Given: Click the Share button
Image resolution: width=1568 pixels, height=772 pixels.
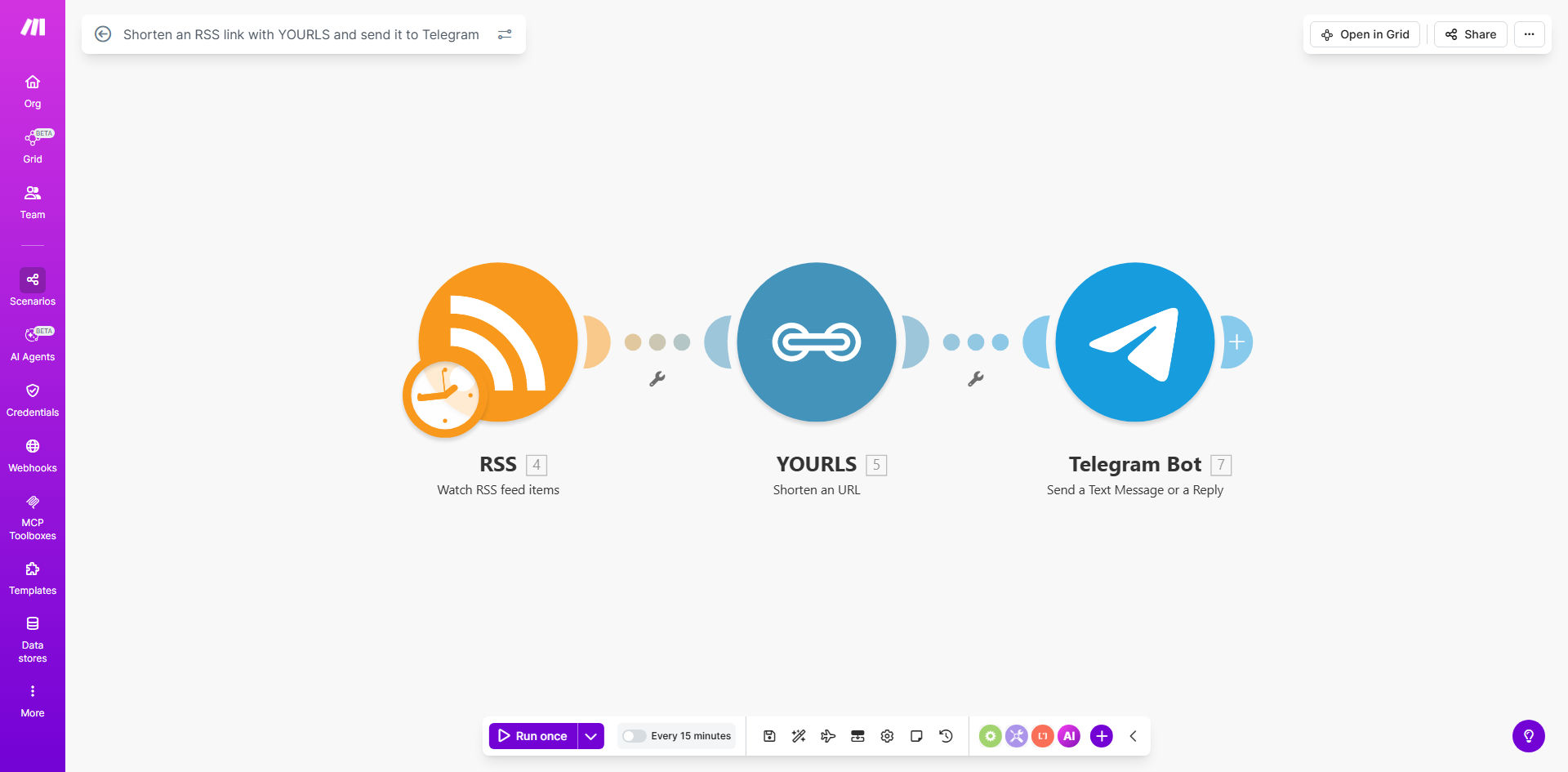Looking at the screenshot, I should click(1471, 34).
